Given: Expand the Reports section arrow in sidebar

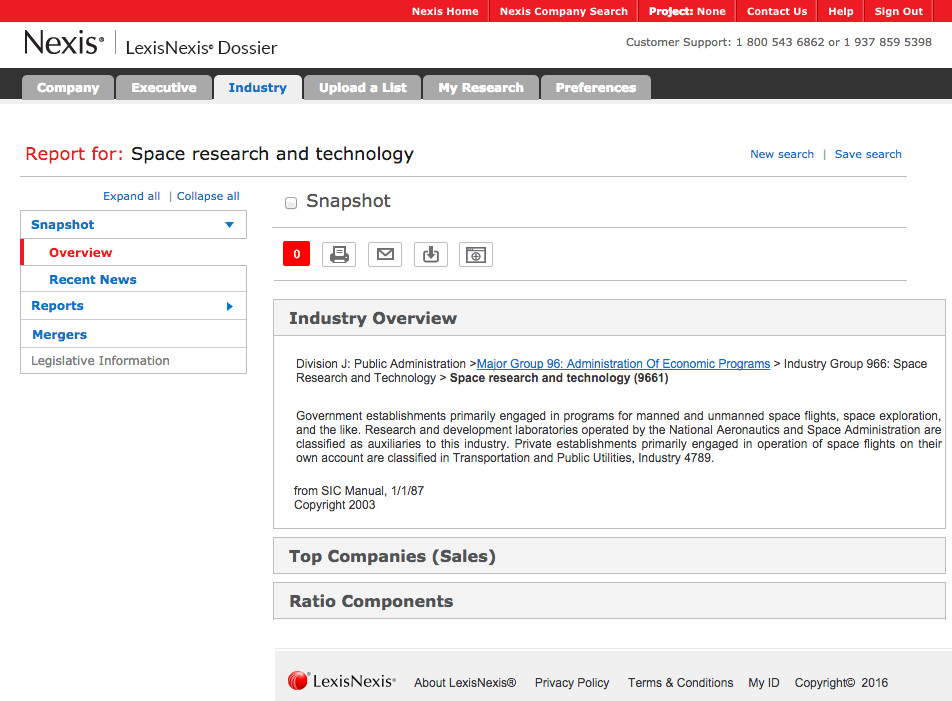Looking at the screenshot, I should (x=230, y=306).
